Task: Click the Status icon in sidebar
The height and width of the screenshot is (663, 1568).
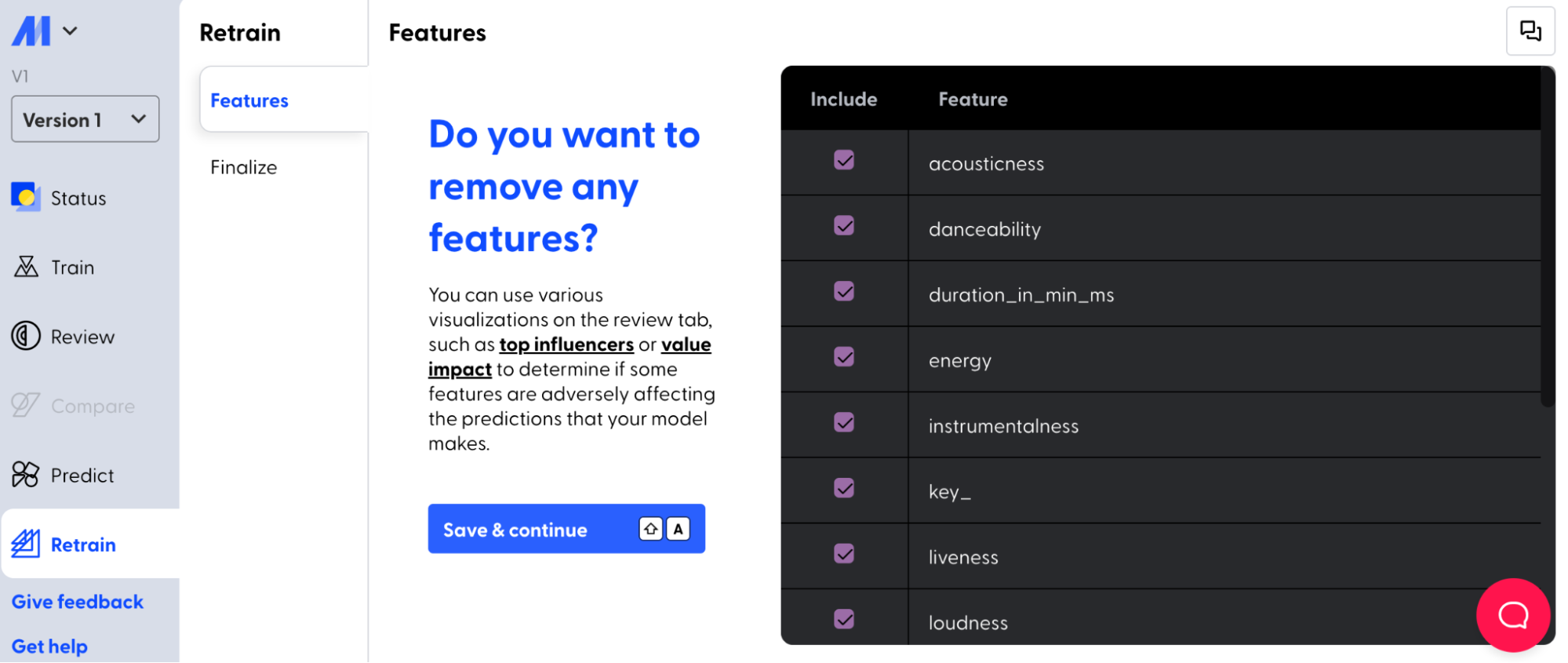Action: (x=26, y=197)
